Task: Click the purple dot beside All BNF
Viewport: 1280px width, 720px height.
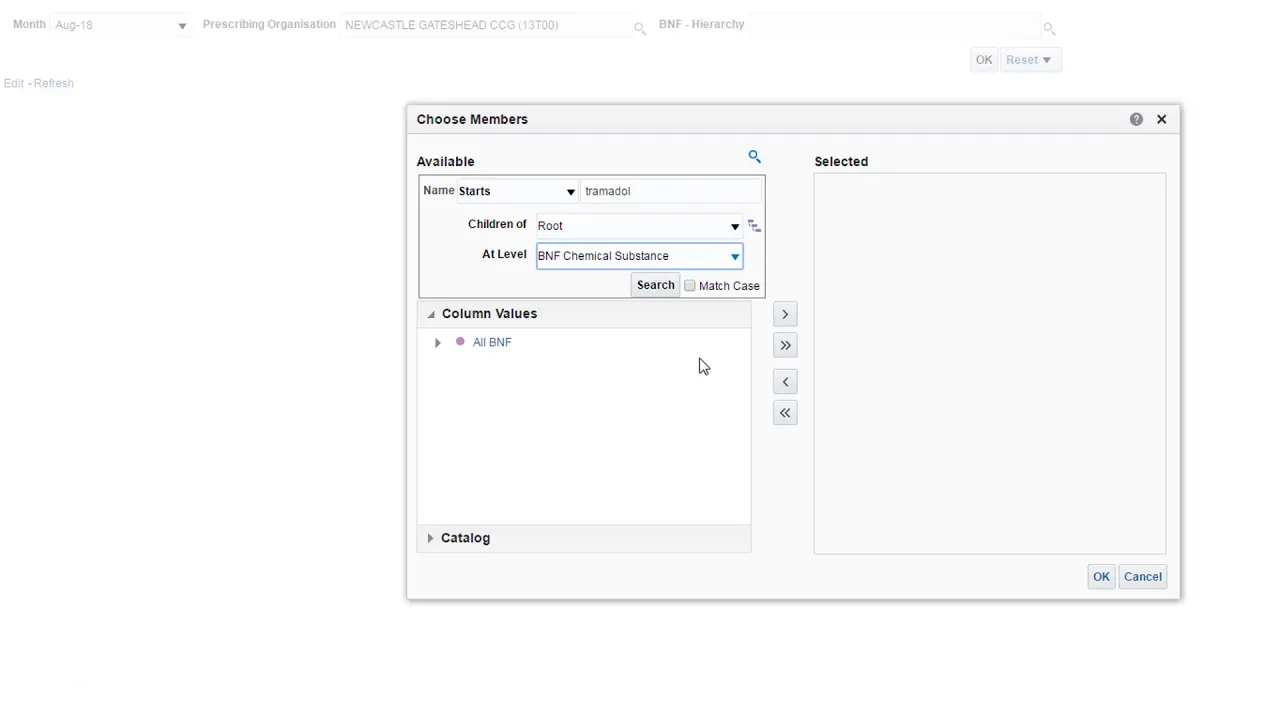Action: pos(460,342)
